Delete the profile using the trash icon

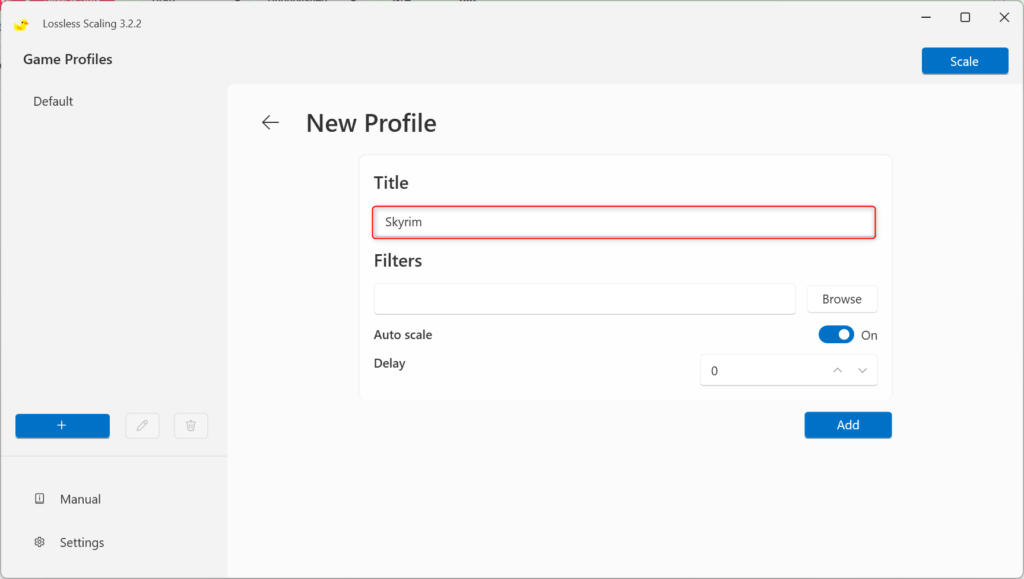click(190, 425)
